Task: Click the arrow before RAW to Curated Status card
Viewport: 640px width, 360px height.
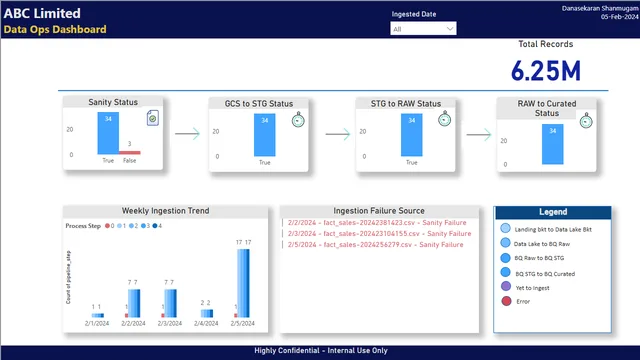Action: pyautogui.click(x=479, y=134)
